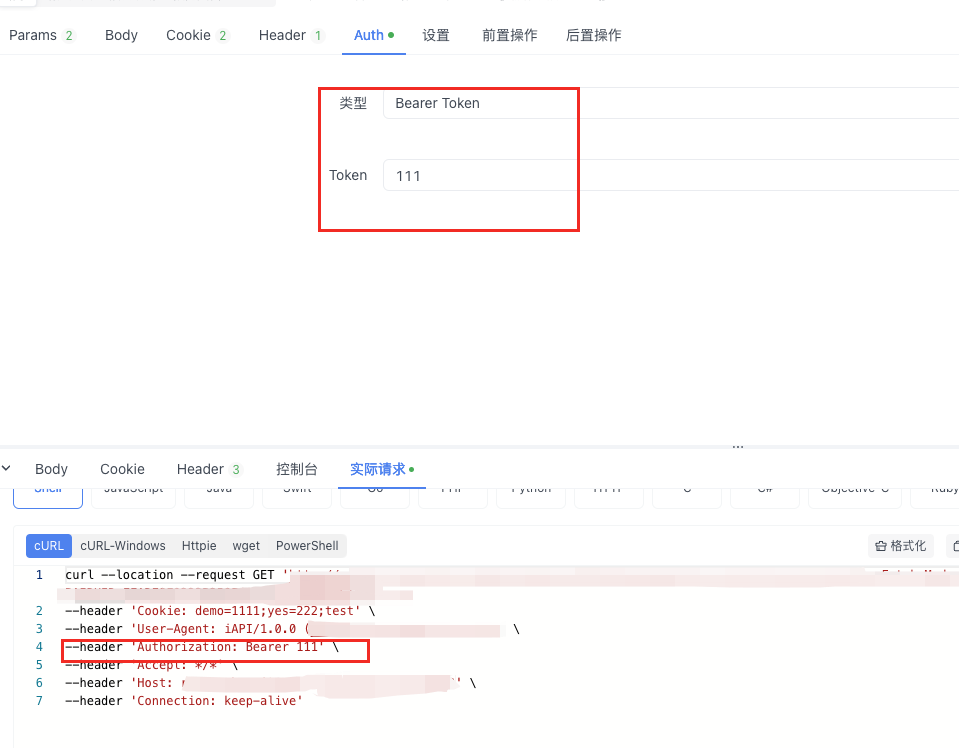Switch to the 前置操作 tab
Viewport: 959px width, 748px height.
(509, 35)
